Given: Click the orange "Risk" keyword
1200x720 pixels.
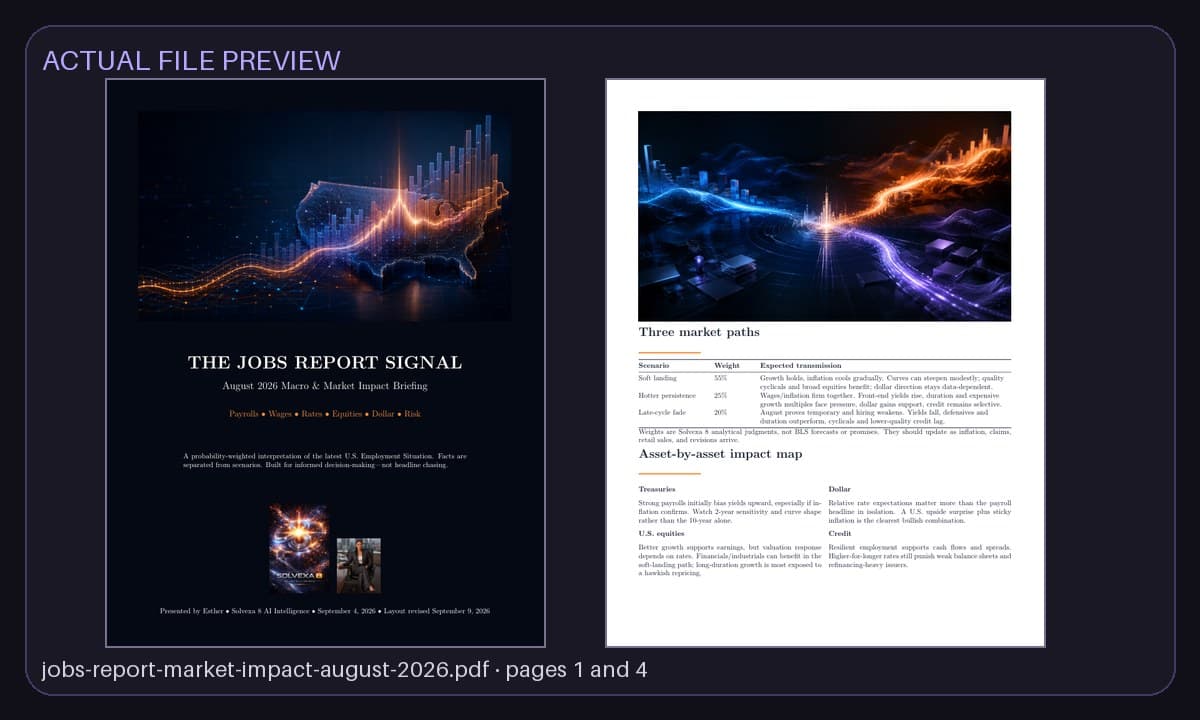Looking at the screenshot, I should click(413, 414).
